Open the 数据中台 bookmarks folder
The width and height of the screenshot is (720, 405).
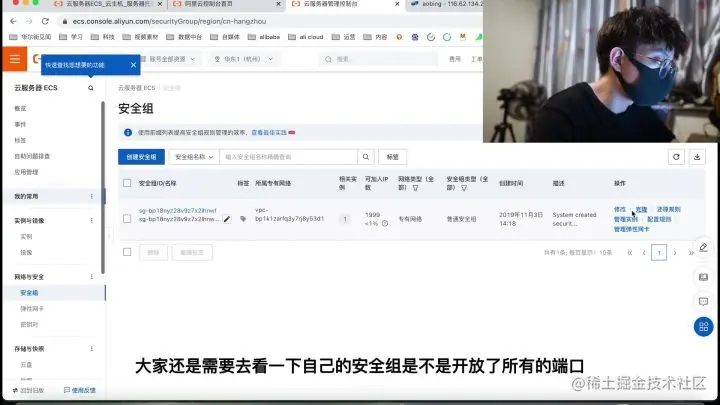point(184,37)
